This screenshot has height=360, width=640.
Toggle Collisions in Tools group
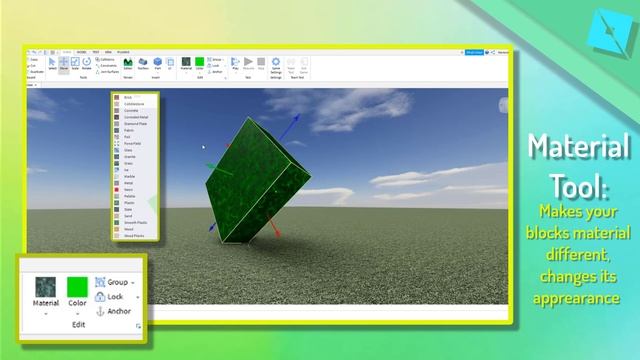pyautogui.click(x=105, y=60)
